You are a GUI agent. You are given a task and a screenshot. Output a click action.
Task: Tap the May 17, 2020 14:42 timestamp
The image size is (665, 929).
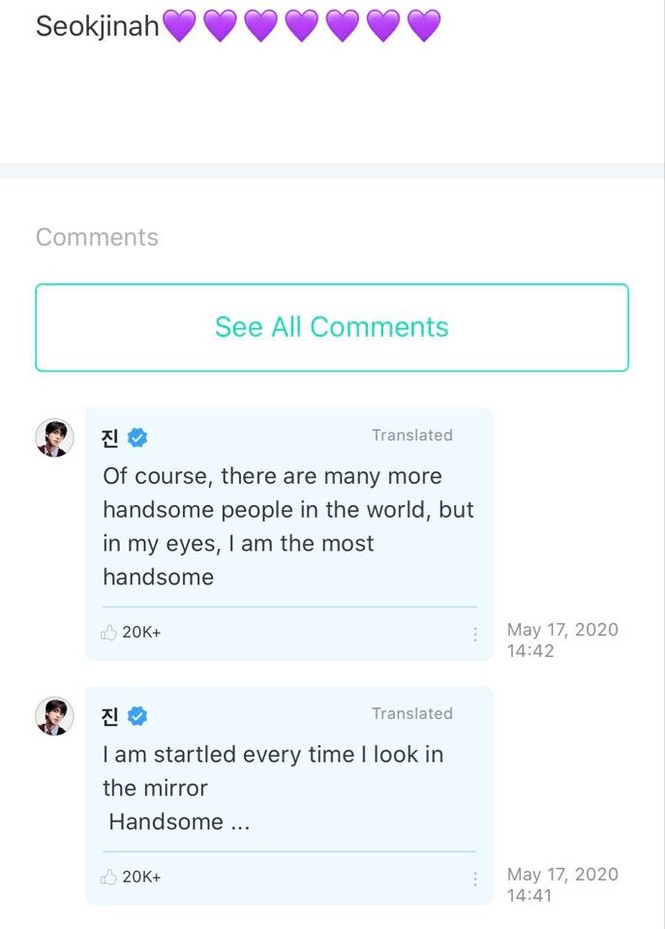point(562,640)
